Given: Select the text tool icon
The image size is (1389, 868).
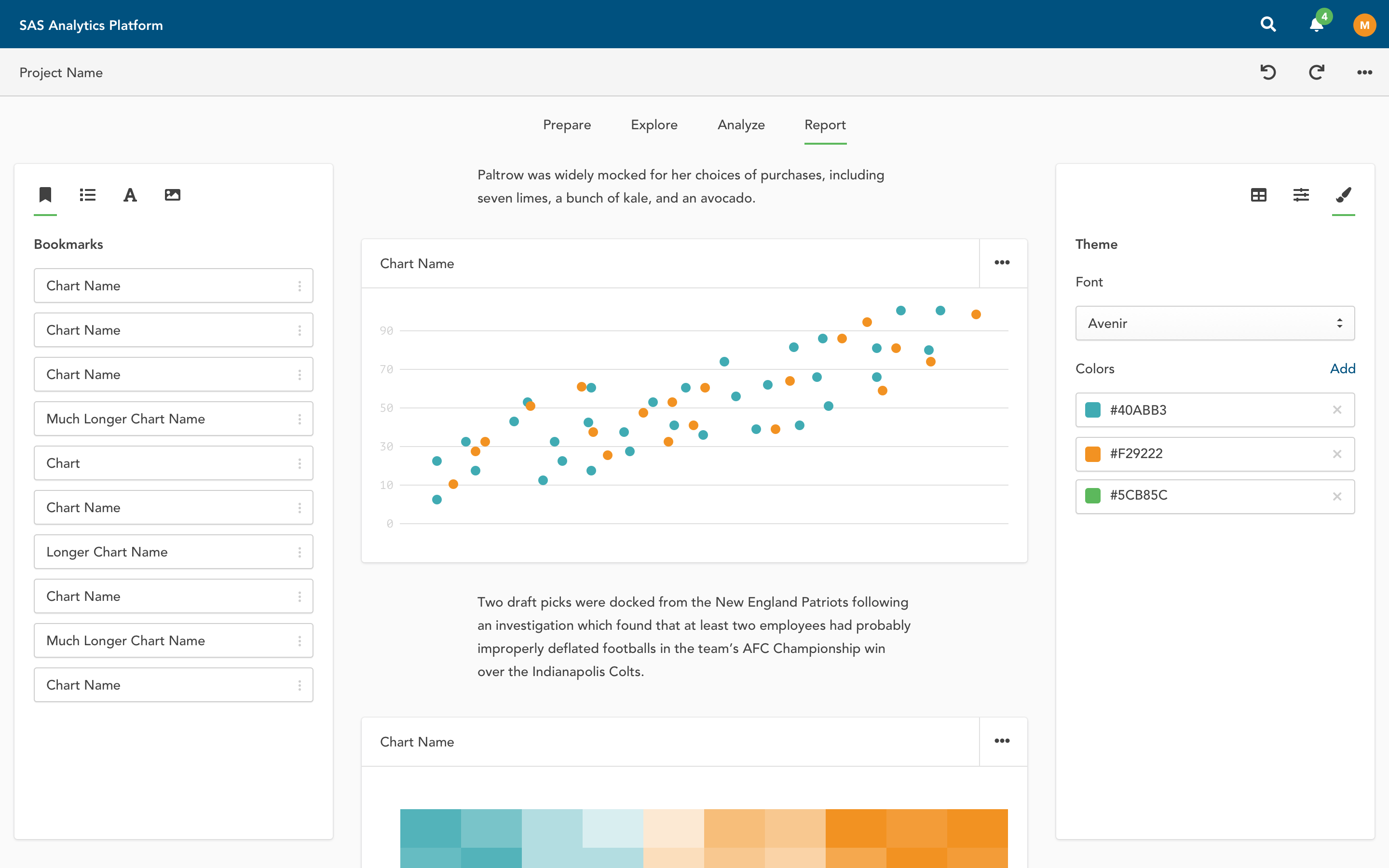Looking at the screenshot, I should [130, 195].
